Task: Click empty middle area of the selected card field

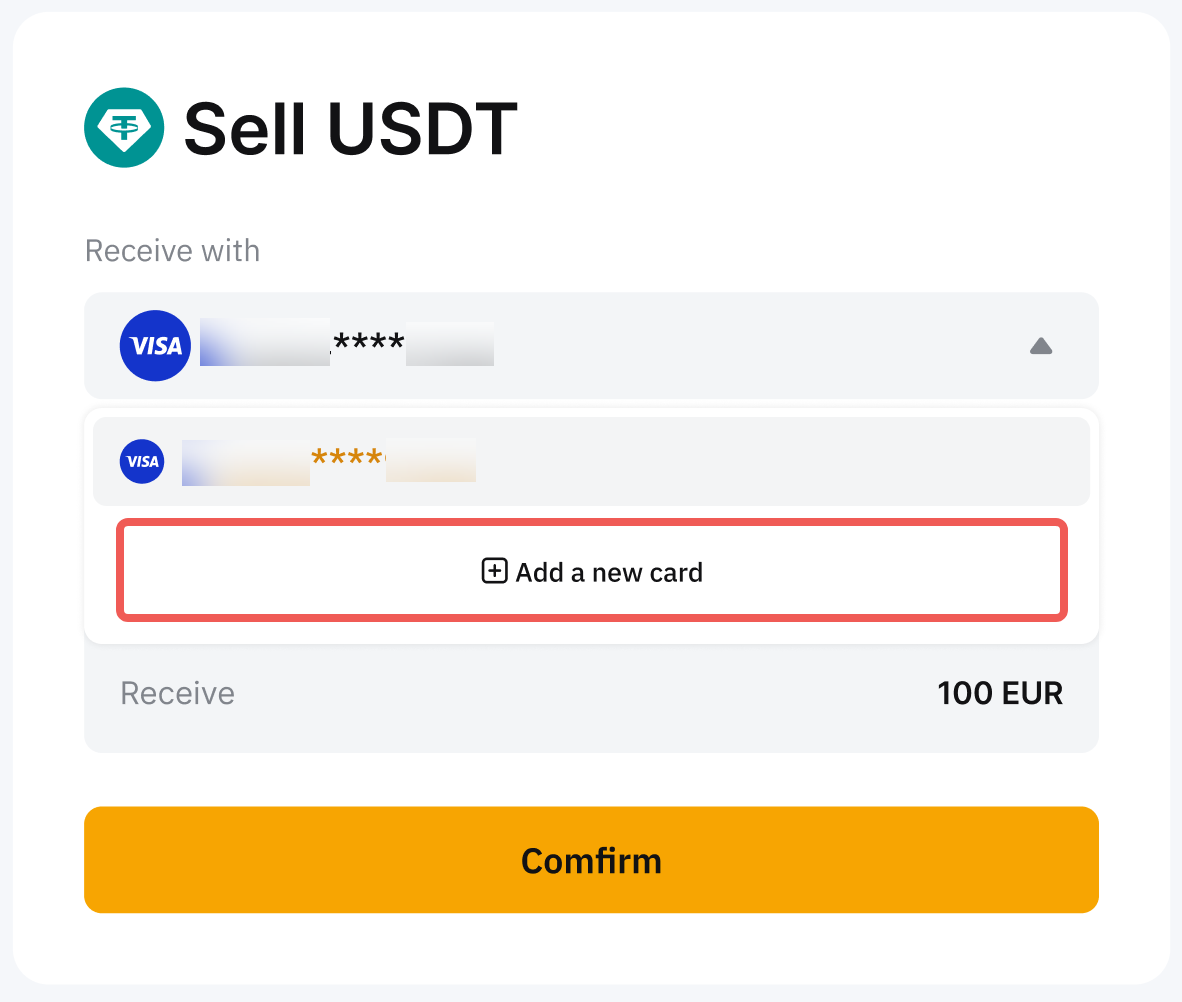Action: (x=760, y=346)
